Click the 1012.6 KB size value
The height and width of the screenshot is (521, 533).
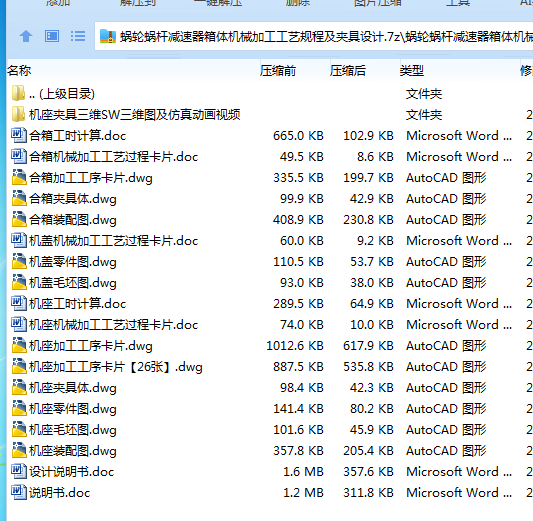pyautogui.click(x=295, y=346)
